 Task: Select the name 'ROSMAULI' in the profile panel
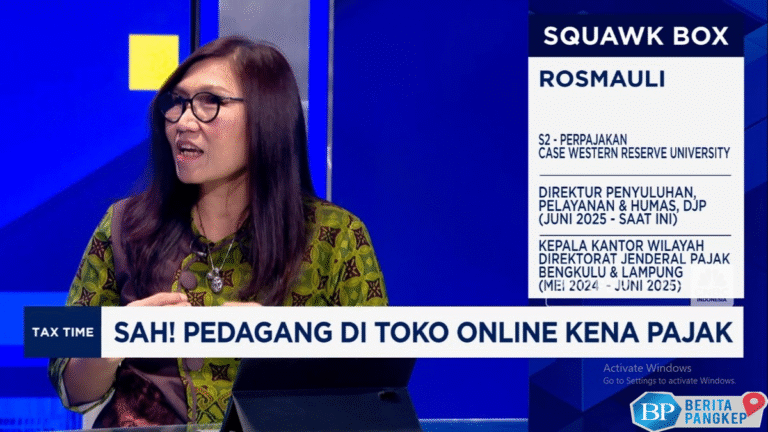602,79
